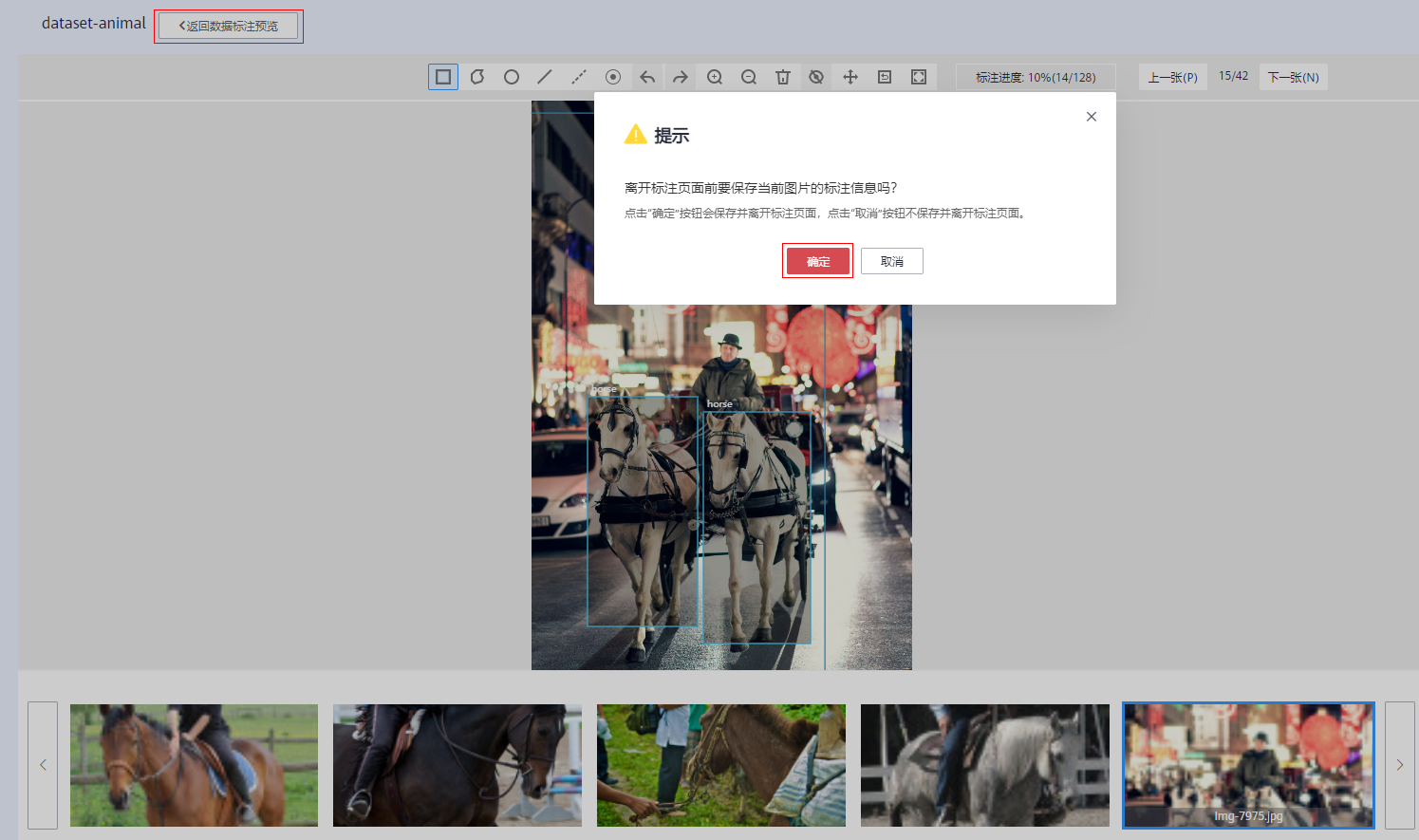Click the redo arrow icon
1419x840 pixels.
681,77
